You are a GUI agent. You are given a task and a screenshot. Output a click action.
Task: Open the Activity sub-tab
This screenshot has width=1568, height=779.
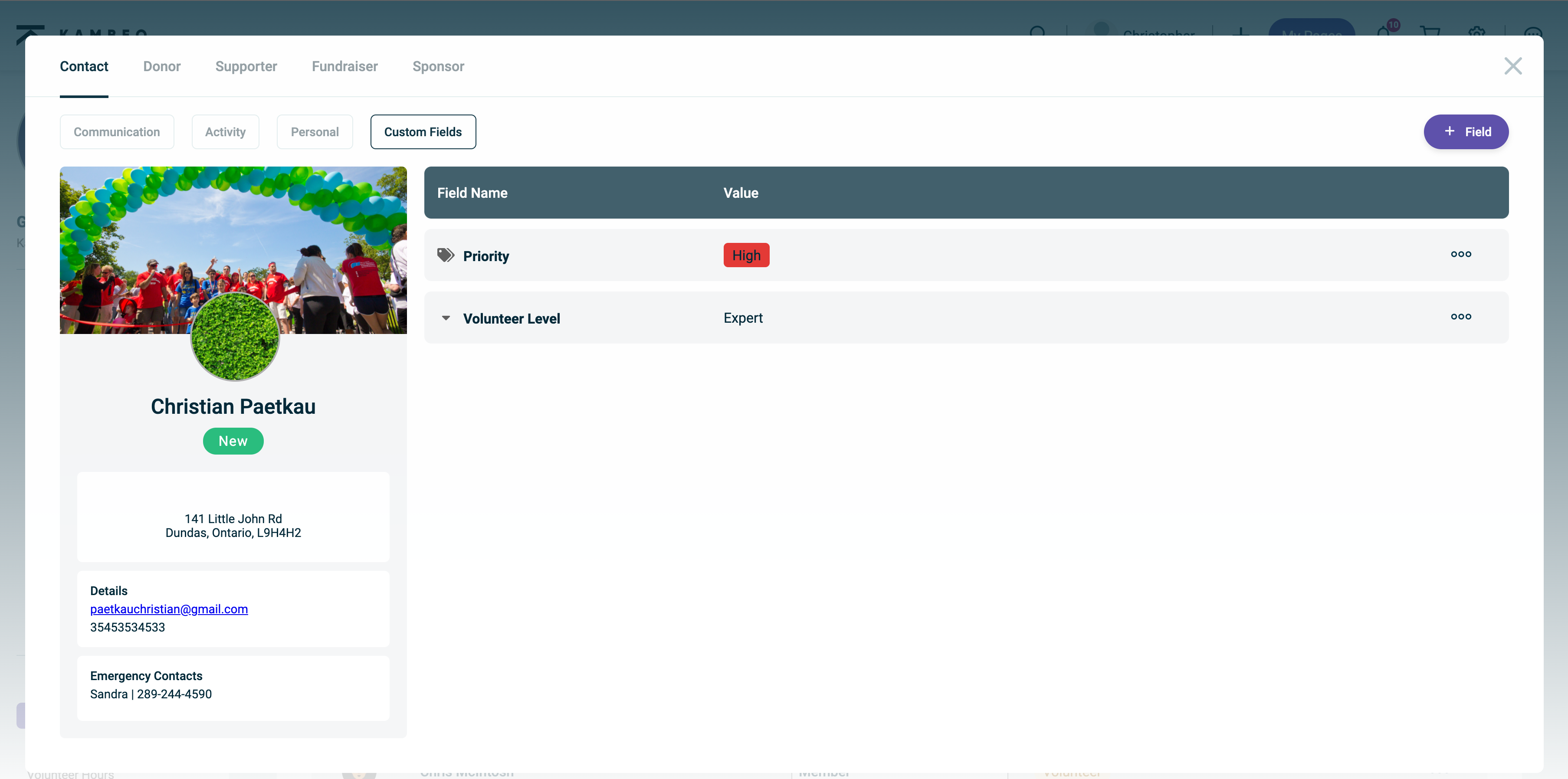(x=225, y=131)
